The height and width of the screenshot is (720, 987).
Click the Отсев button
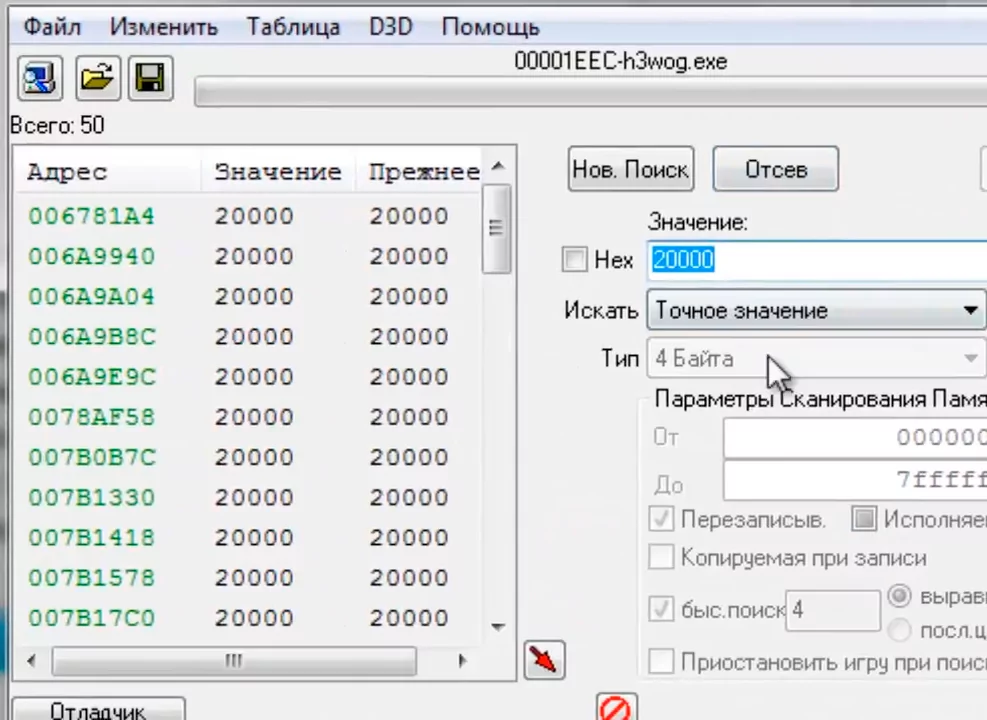pyautogui.click(x=776, y=169)
